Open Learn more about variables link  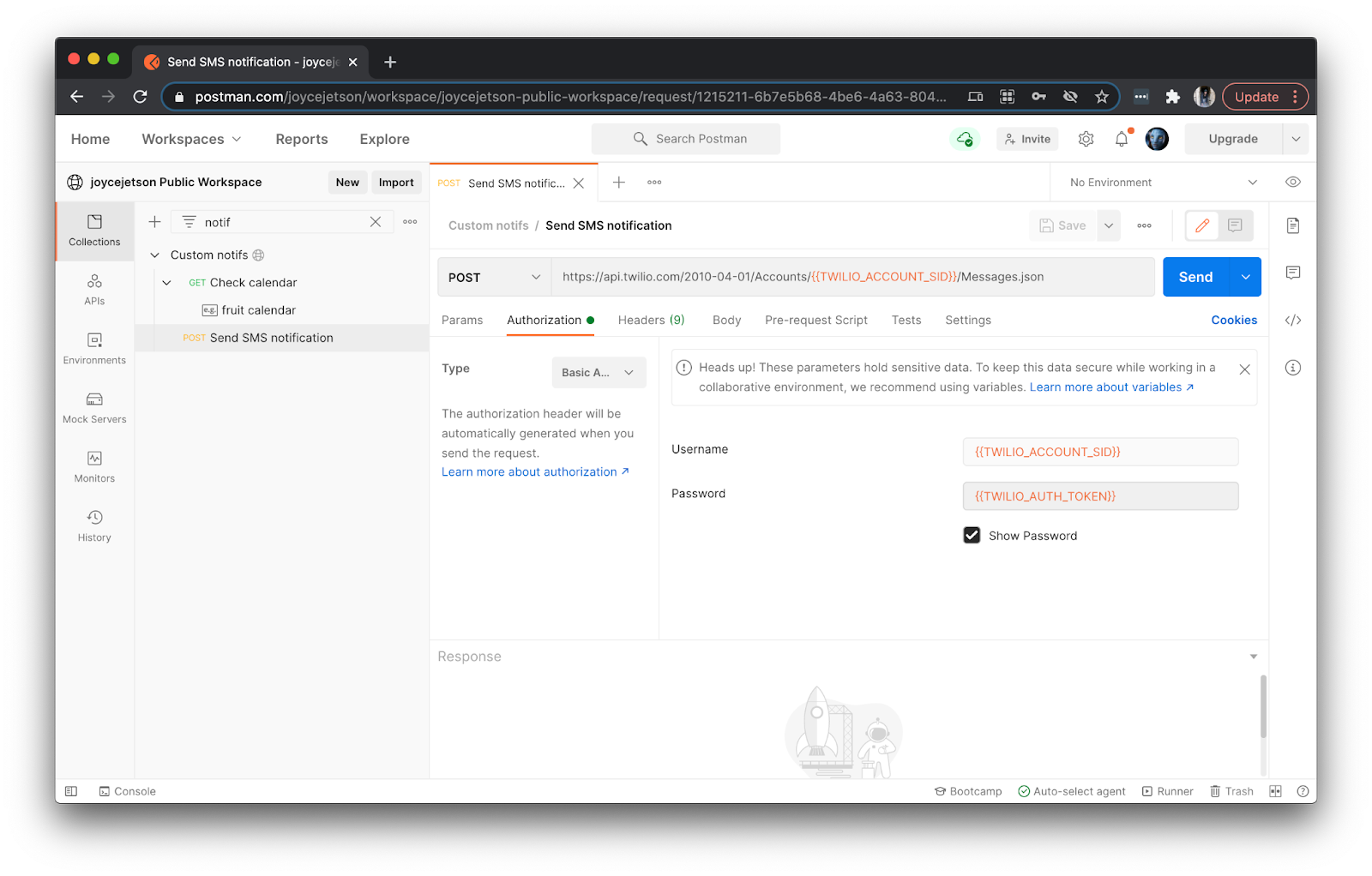[1111, 387]
